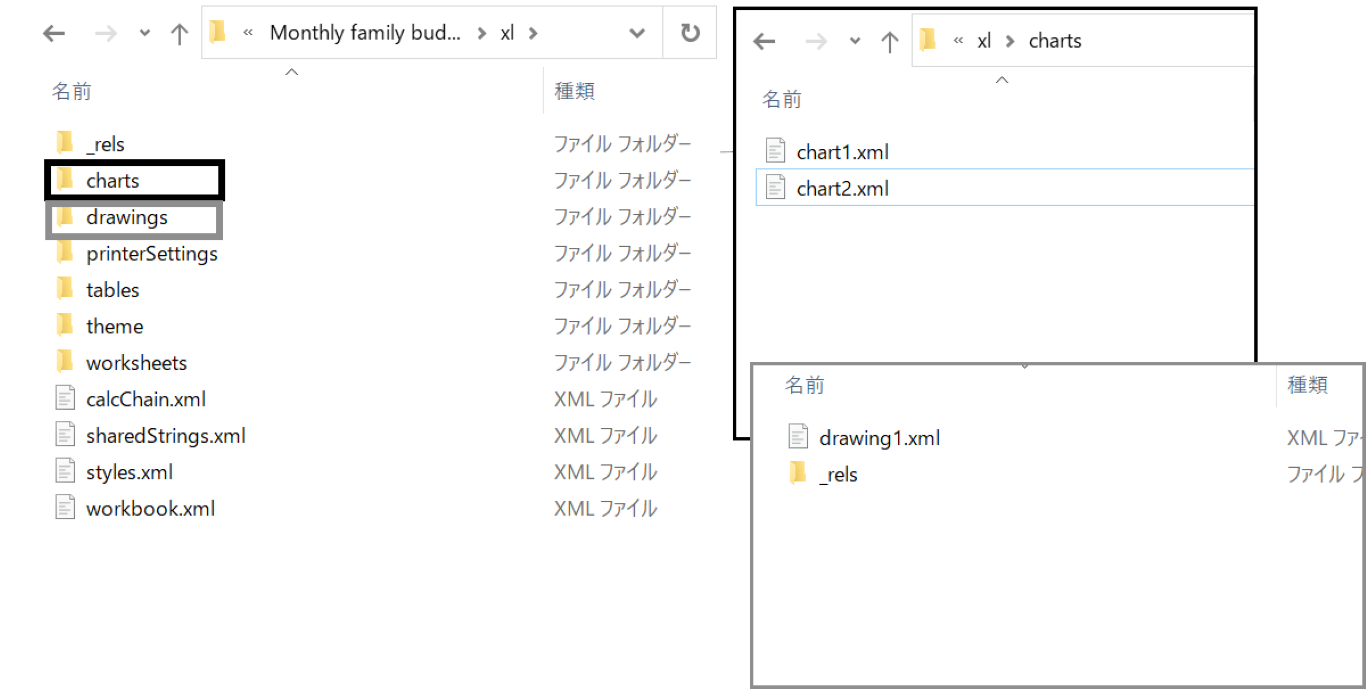Click the back arrow in left window
The height and width of the screenshot is (689, 1366).
point(54,33)
